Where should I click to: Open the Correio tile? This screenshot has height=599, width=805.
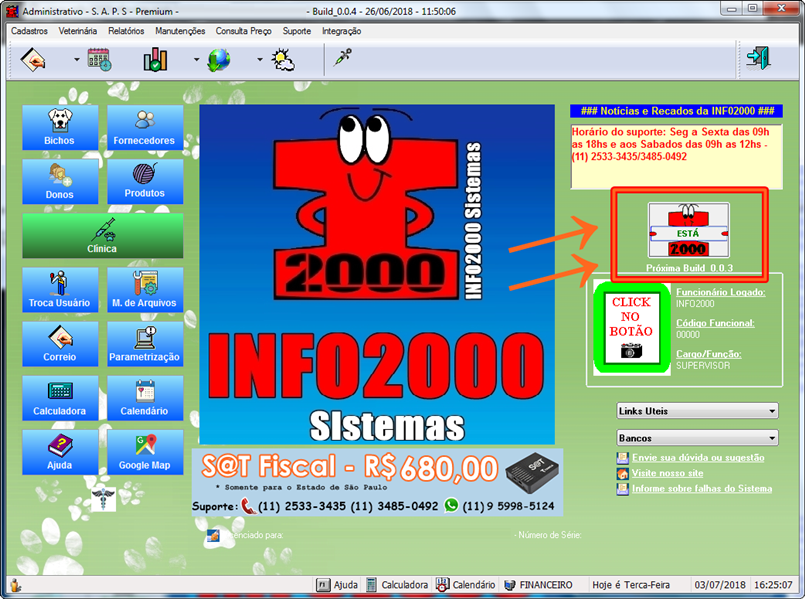pos(60,344)
